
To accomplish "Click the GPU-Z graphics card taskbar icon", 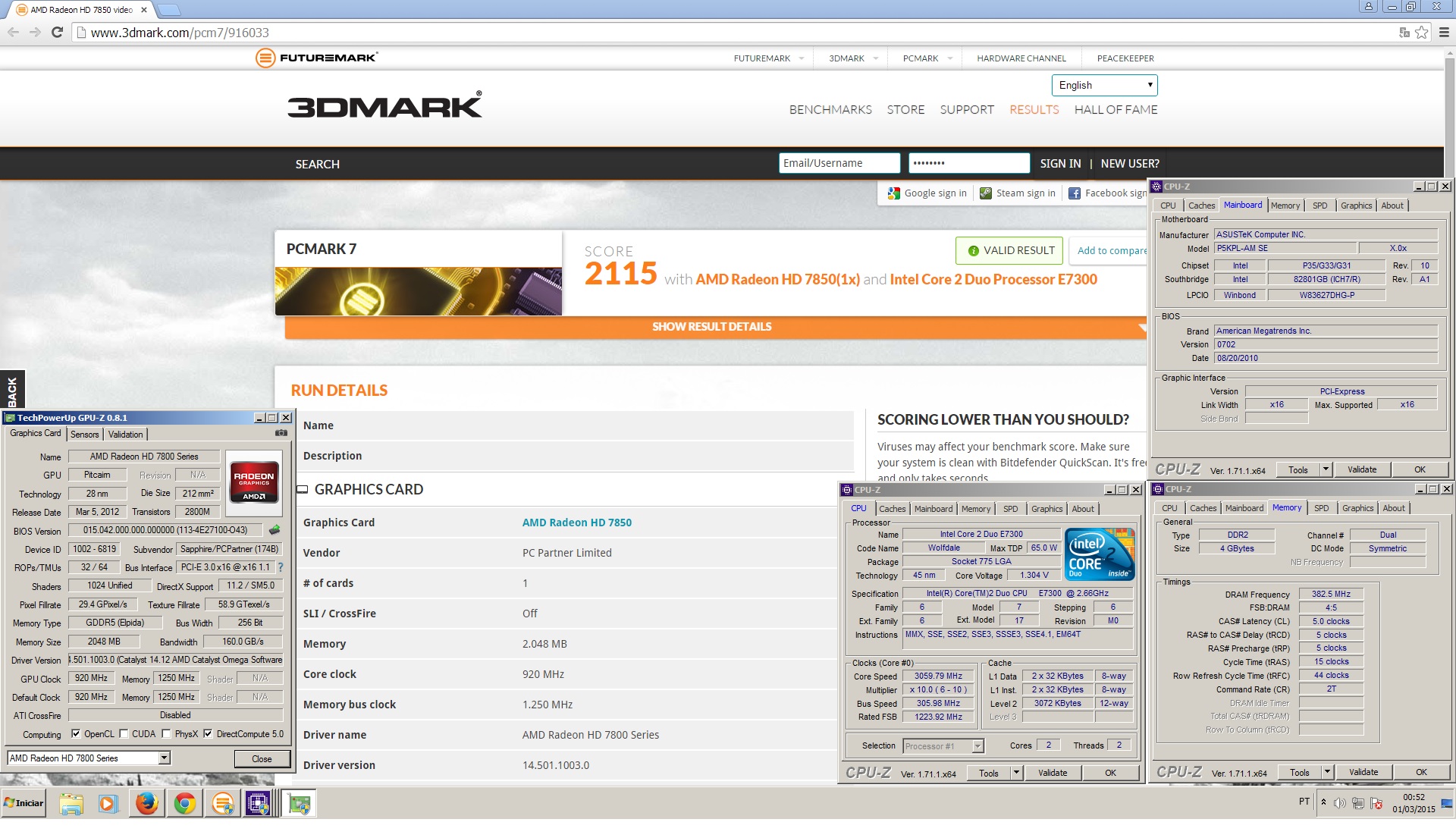I will [300, 803].
